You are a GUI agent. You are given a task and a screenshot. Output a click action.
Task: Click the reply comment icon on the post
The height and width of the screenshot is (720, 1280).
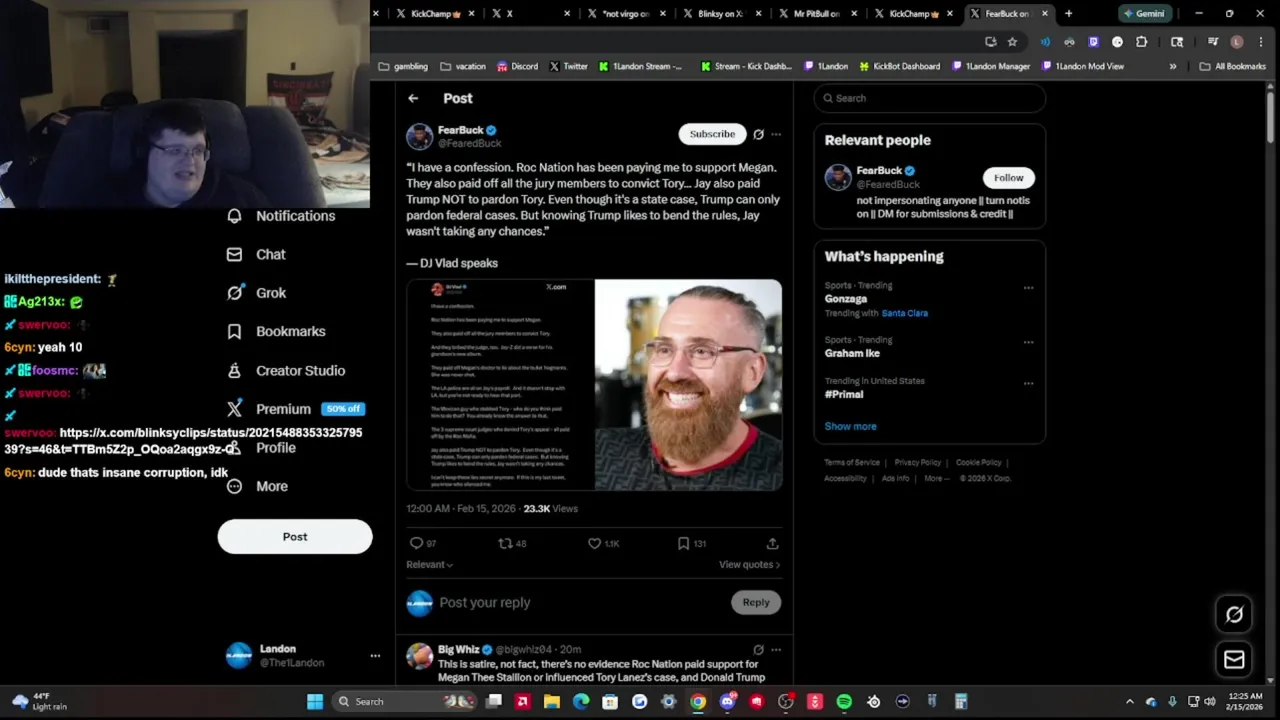click(x=416, y=544)
